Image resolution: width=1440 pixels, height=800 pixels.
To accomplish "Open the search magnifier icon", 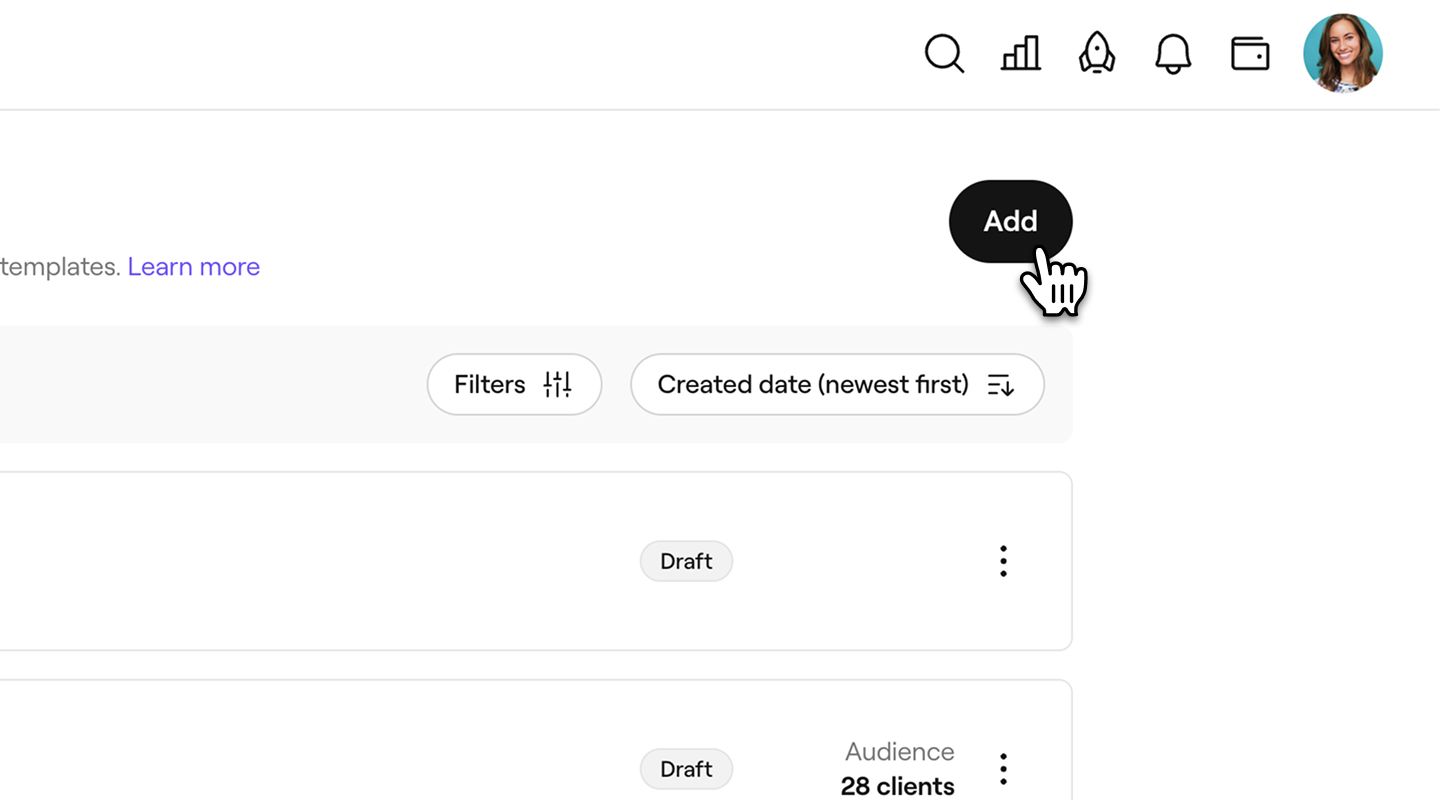I will click(x=943, y=54).
